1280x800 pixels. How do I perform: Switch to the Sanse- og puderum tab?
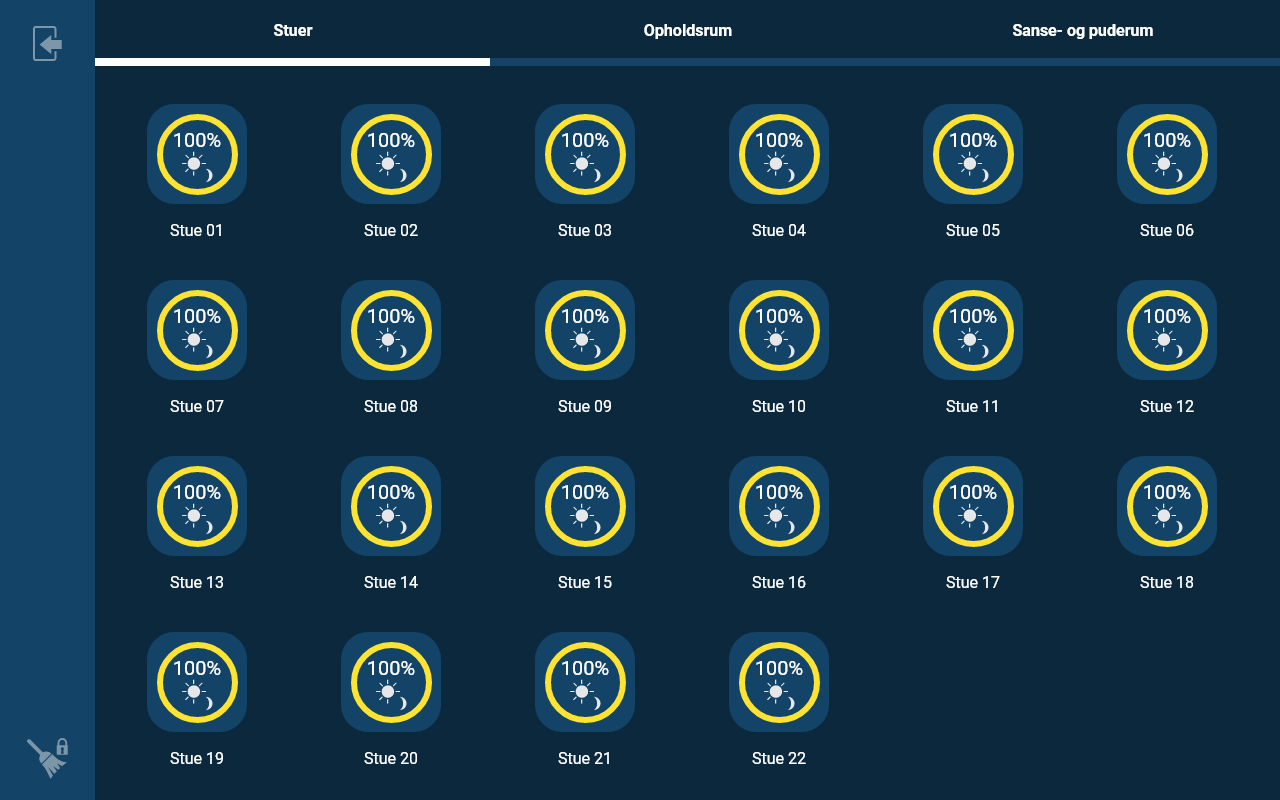coord(1082,31)
